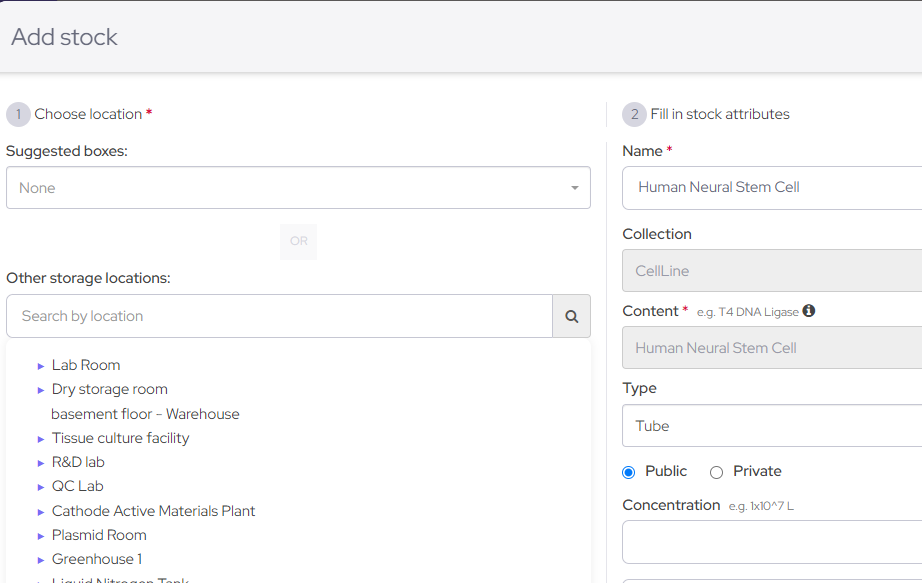Expand the Dry storage room node
This screenshot has height=583, width=922.
point(40,389)
